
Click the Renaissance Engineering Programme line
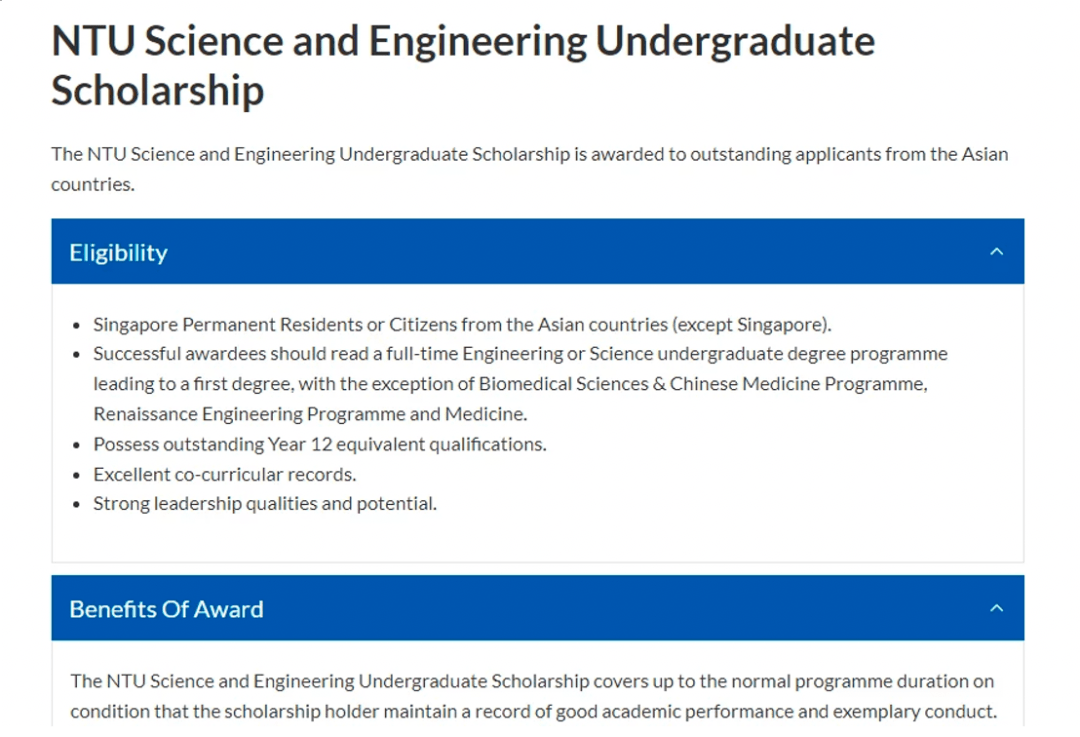pos(310,414)
